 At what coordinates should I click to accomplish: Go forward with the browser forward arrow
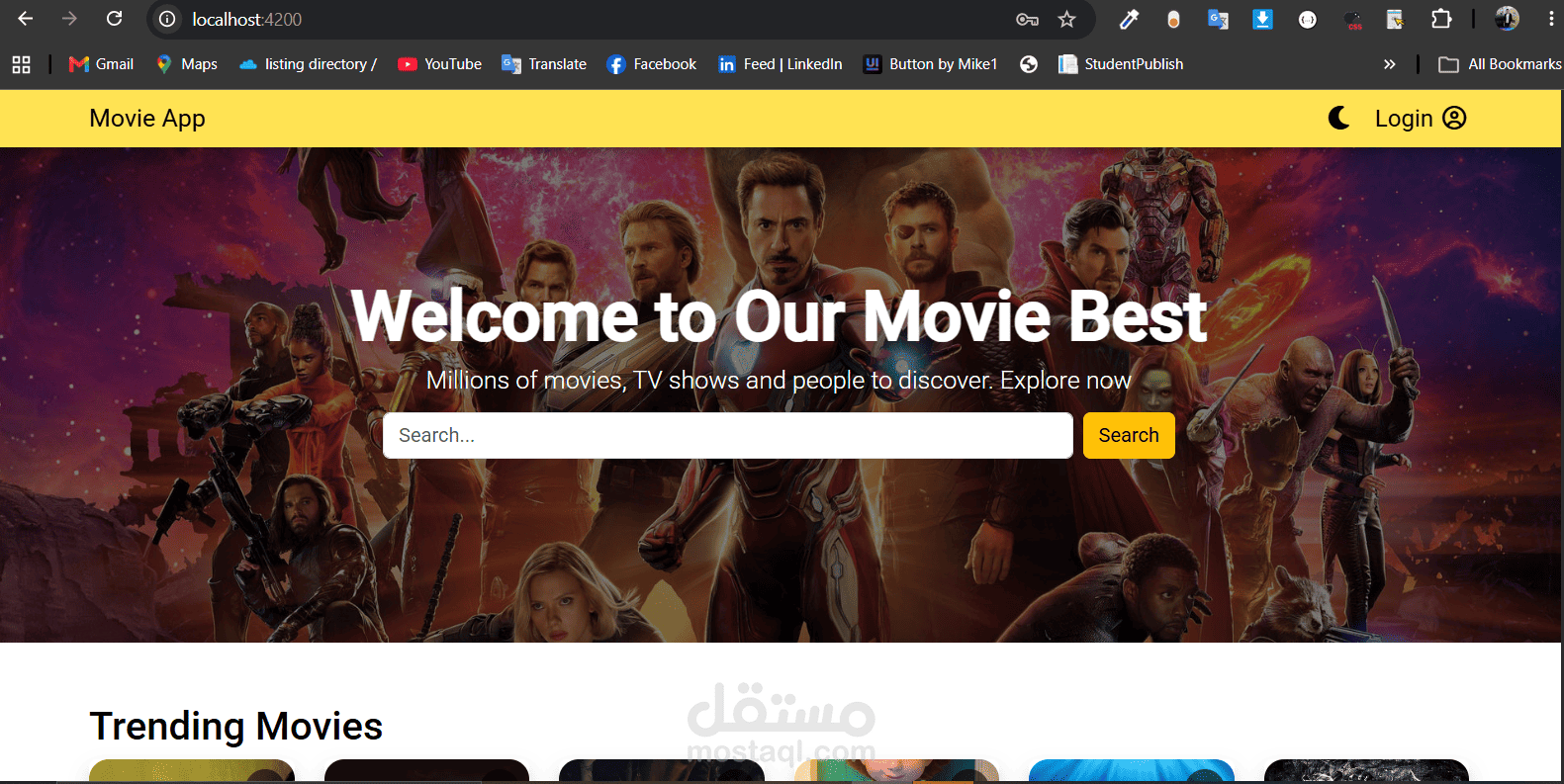tap(69, 19)
